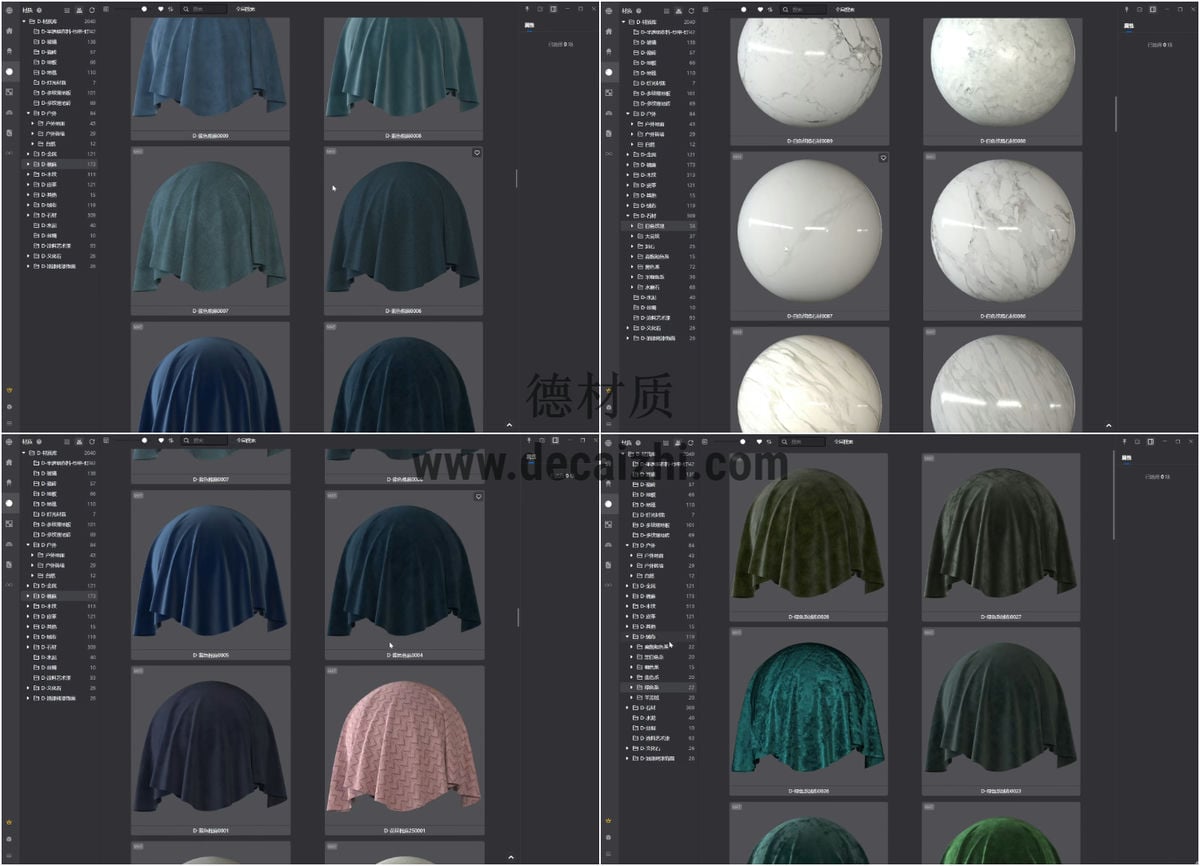
Task: Favorite the dark teal fabric via its heart, bottom-left window
Action: pos(478,497)
